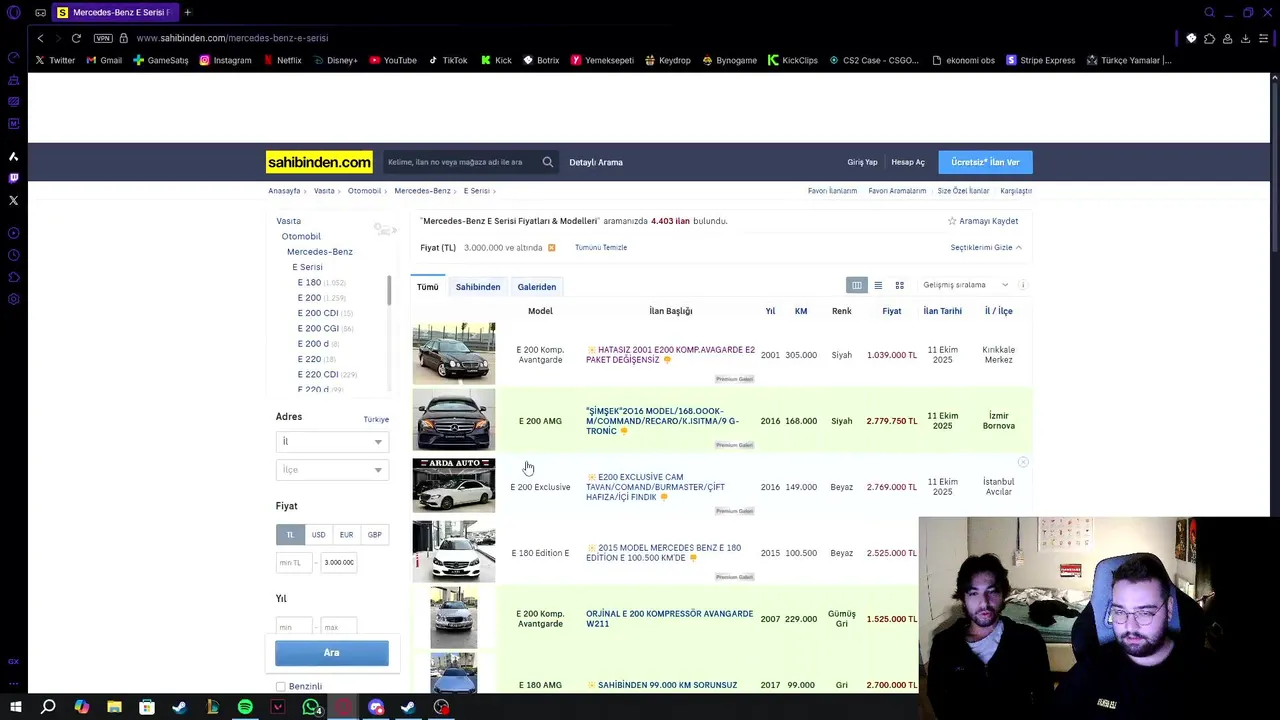Open the browser downloads icon
Screen dimensions: 1280x720
tap(1245, 38)
